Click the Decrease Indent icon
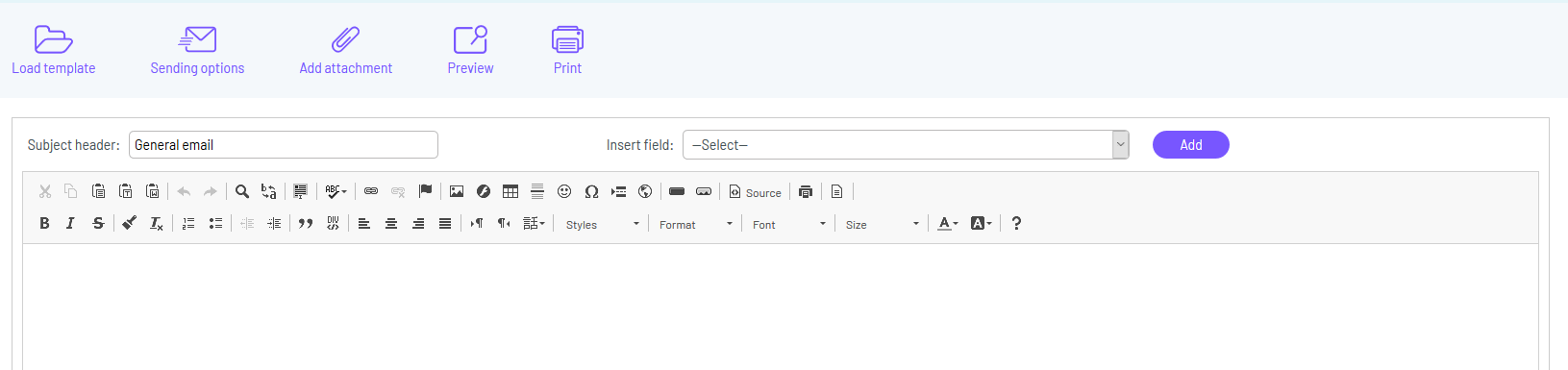Viewport: 1568px width, 370px height. pos(247,223)
